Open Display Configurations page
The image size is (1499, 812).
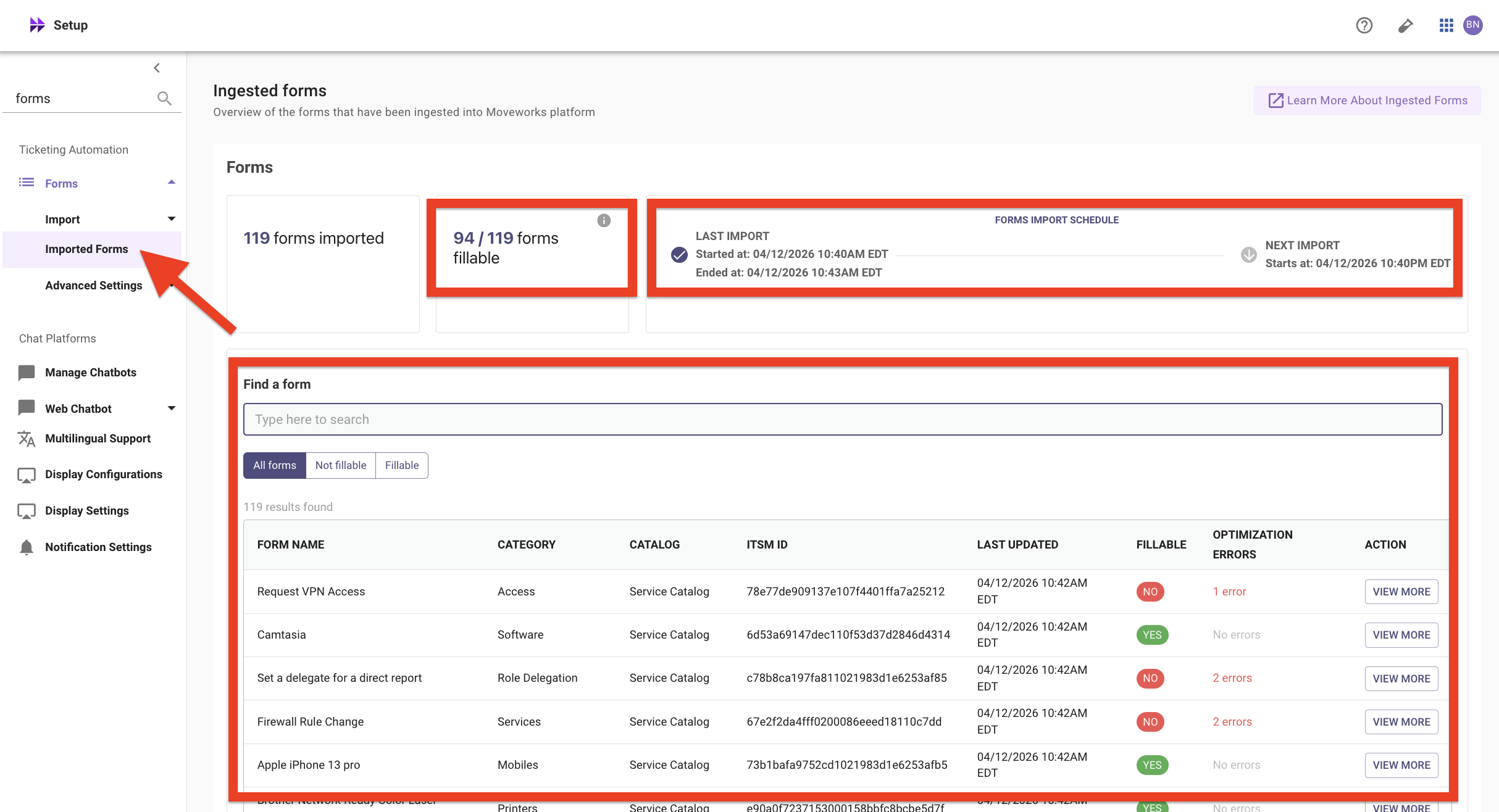[104, 474]
